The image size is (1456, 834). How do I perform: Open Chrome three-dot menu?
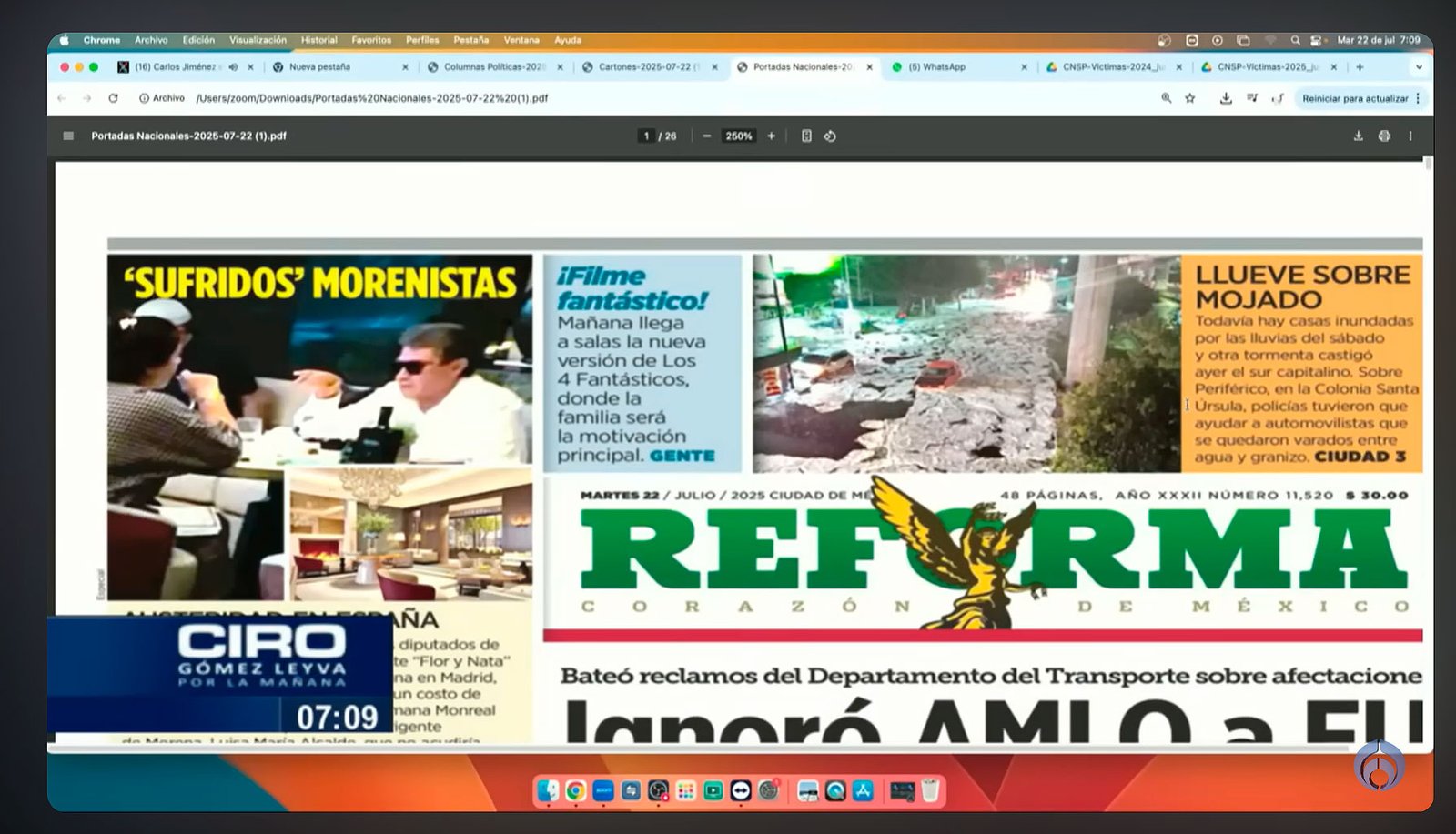(x=1418, y=98)
